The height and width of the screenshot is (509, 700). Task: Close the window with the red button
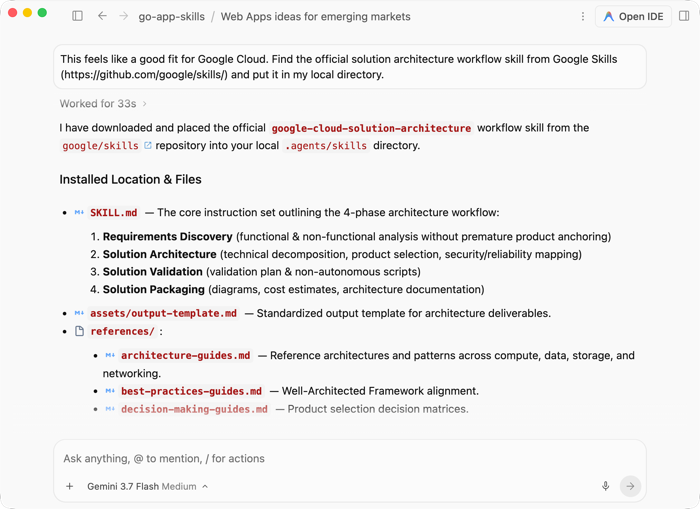coord(12,13)
